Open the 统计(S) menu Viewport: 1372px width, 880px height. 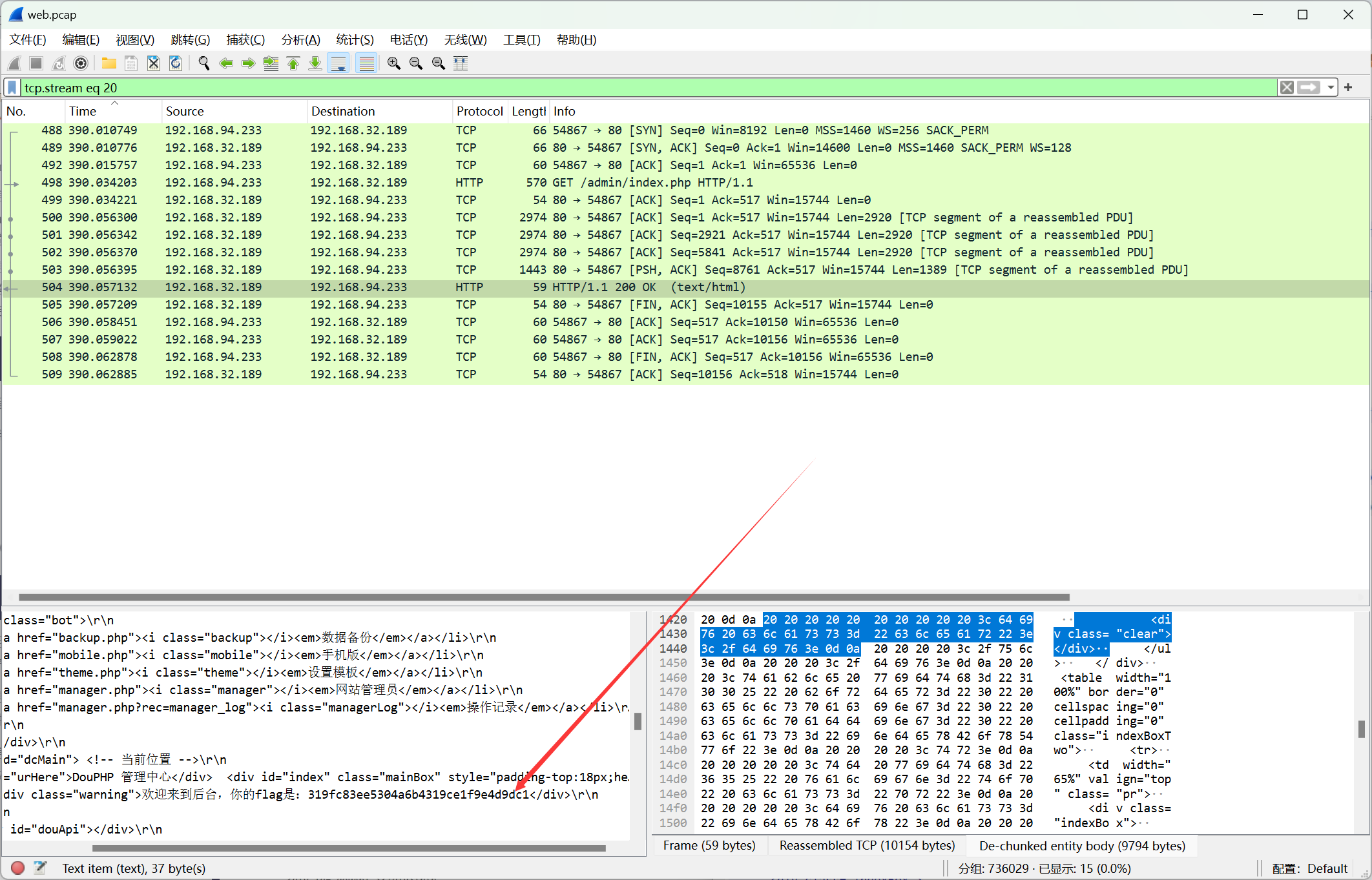click(355, 40)
